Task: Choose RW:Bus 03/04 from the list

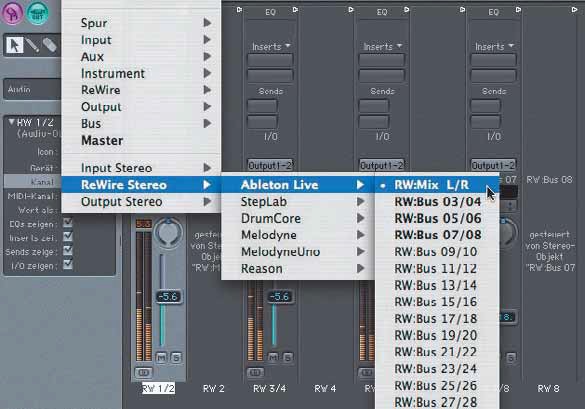Action: [437, 202]
